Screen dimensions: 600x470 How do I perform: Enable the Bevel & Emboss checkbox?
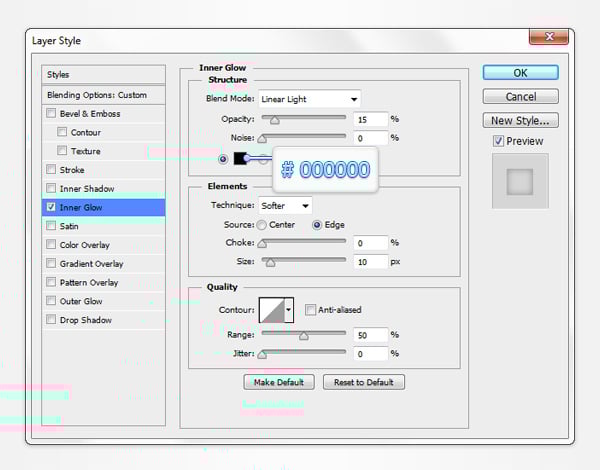[51, 114]
